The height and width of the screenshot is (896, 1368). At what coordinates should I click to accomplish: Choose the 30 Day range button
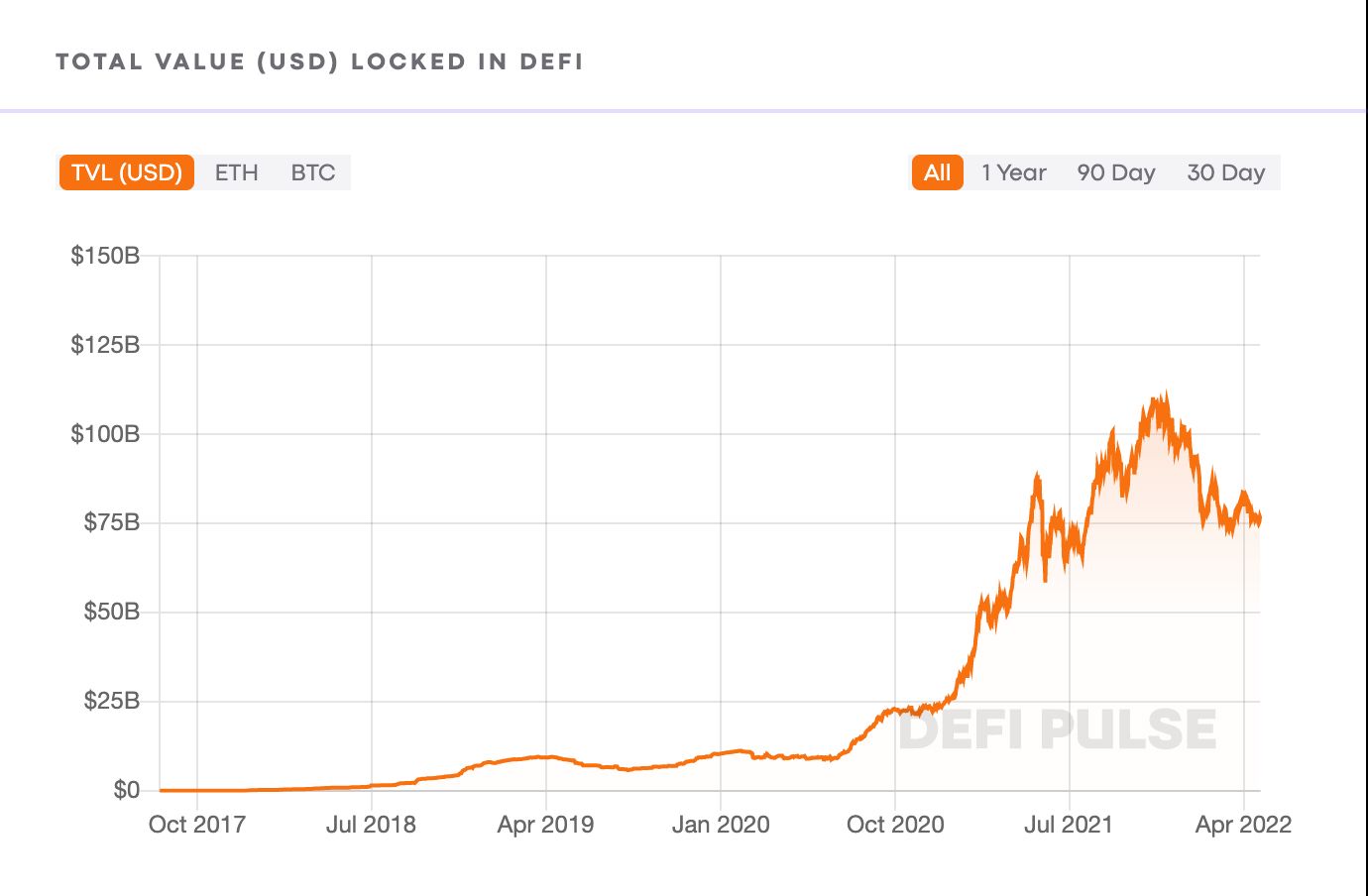(x=1226, y=172)
